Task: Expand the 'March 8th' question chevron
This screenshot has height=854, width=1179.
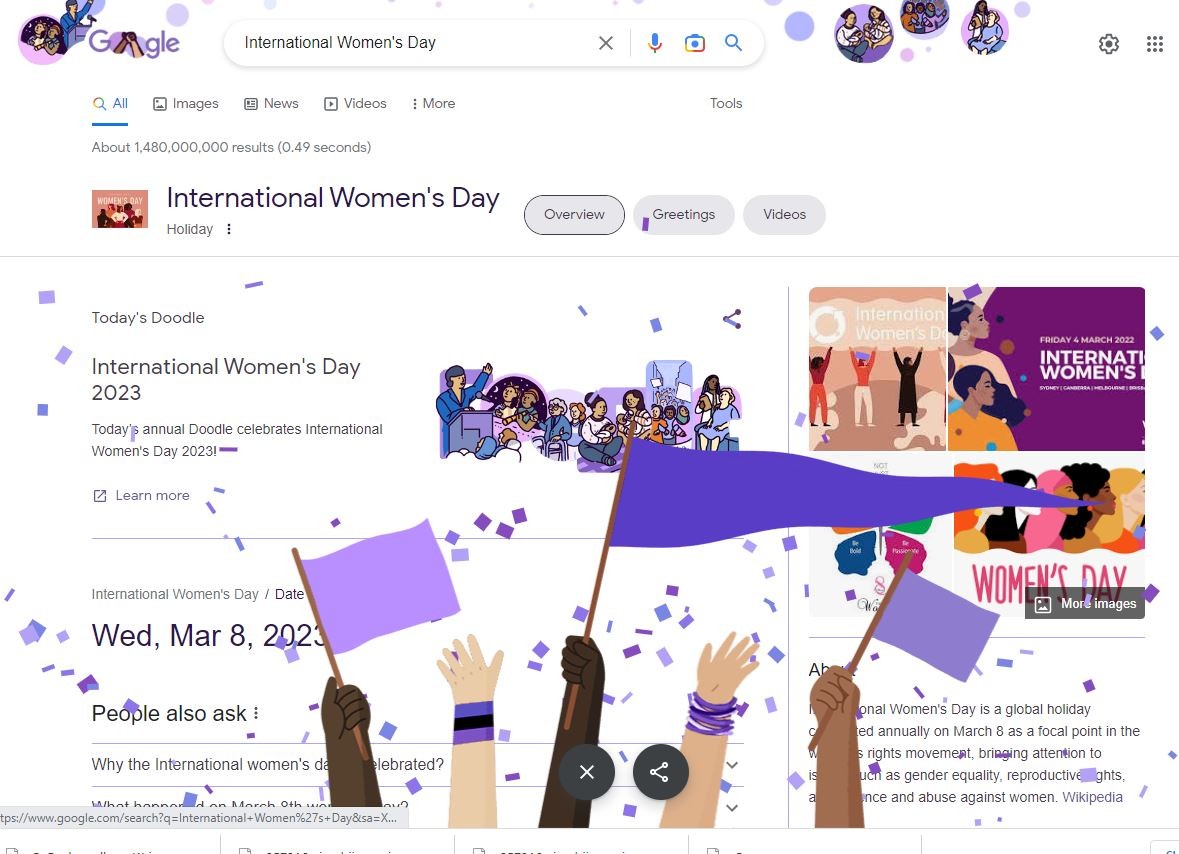Action: pos(732,808)
